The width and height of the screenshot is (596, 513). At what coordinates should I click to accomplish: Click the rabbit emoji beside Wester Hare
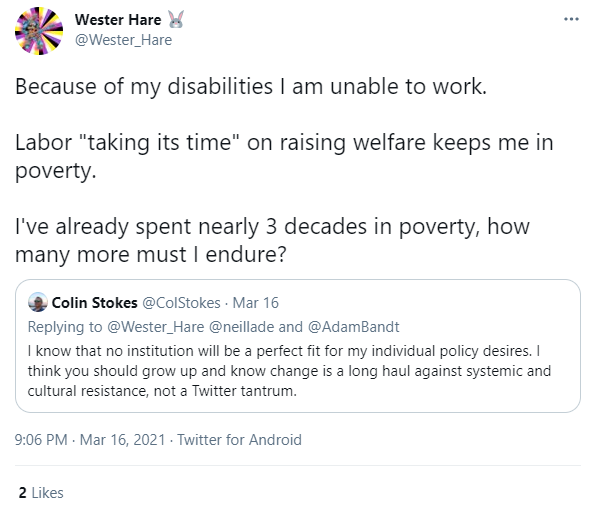(x=176, y=19)
